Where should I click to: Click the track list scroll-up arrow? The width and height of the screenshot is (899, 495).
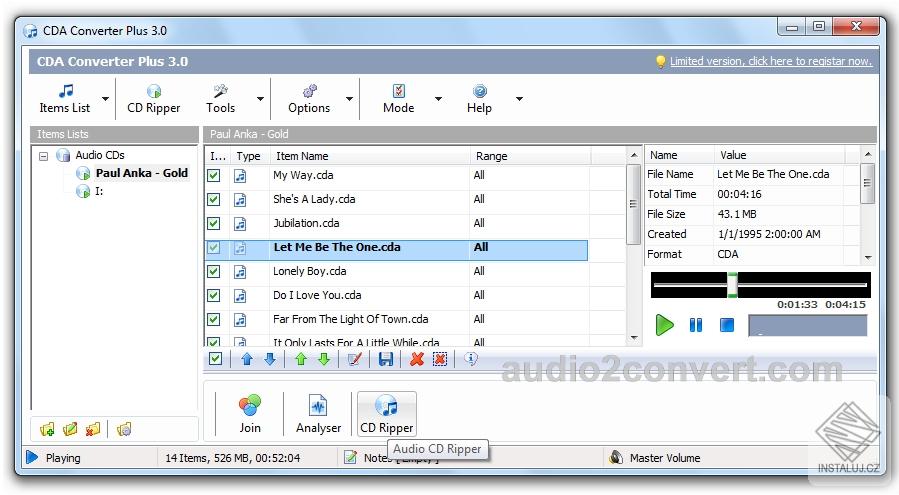coord(634,155)
